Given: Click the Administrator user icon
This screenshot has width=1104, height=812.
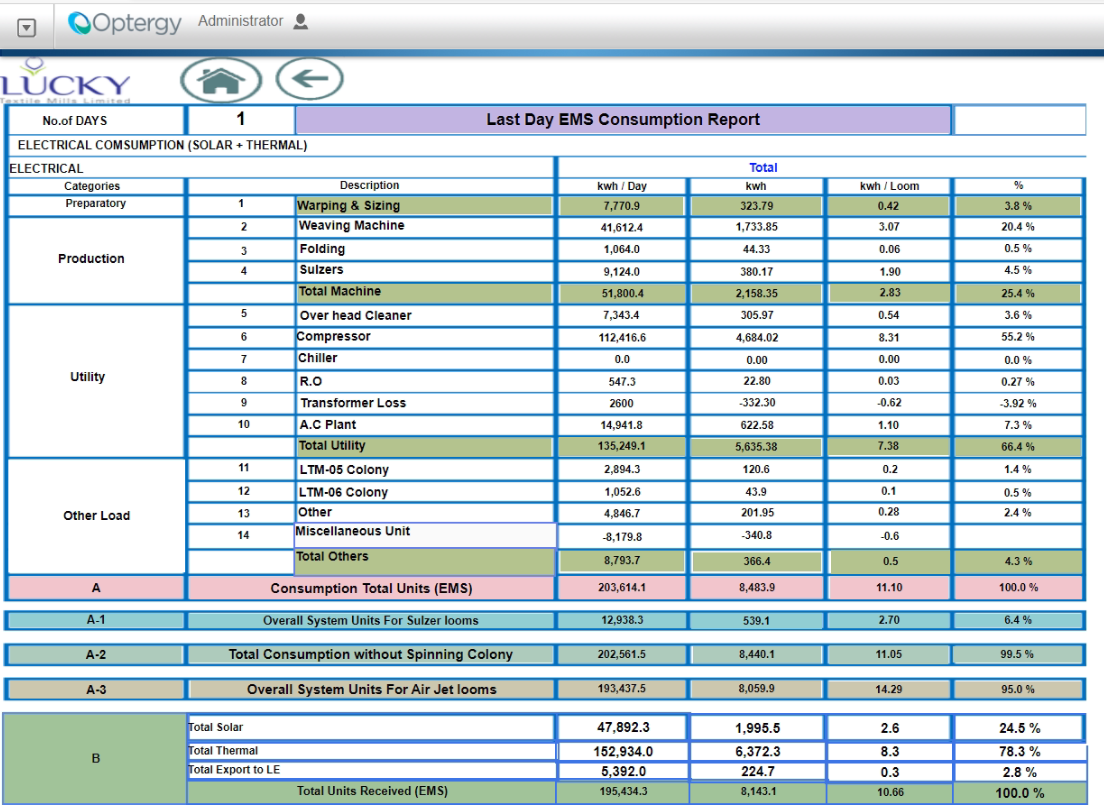Looking at the screenshot, I should point(301,21).
